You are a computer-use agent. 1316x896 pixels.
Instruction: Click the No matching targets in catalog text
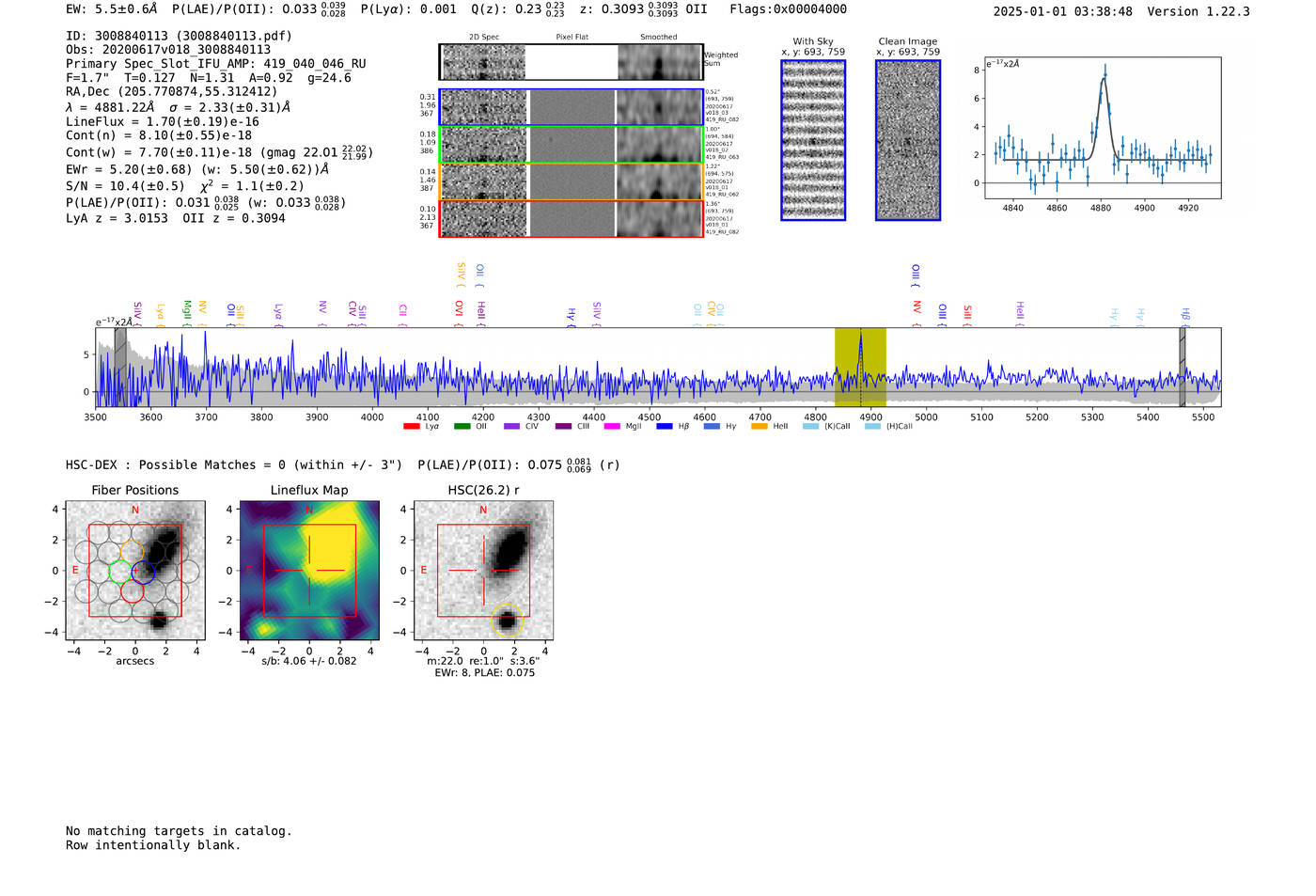tap(179, 831)
